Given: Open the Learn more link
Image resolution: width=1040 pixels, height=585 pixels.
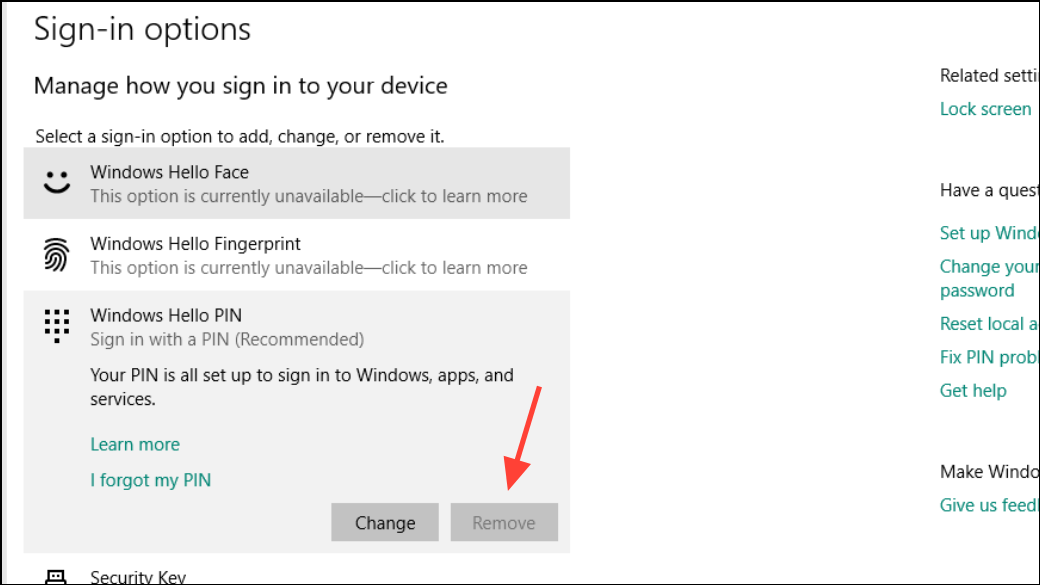Looking at the screenshot, I should [135, 444].
